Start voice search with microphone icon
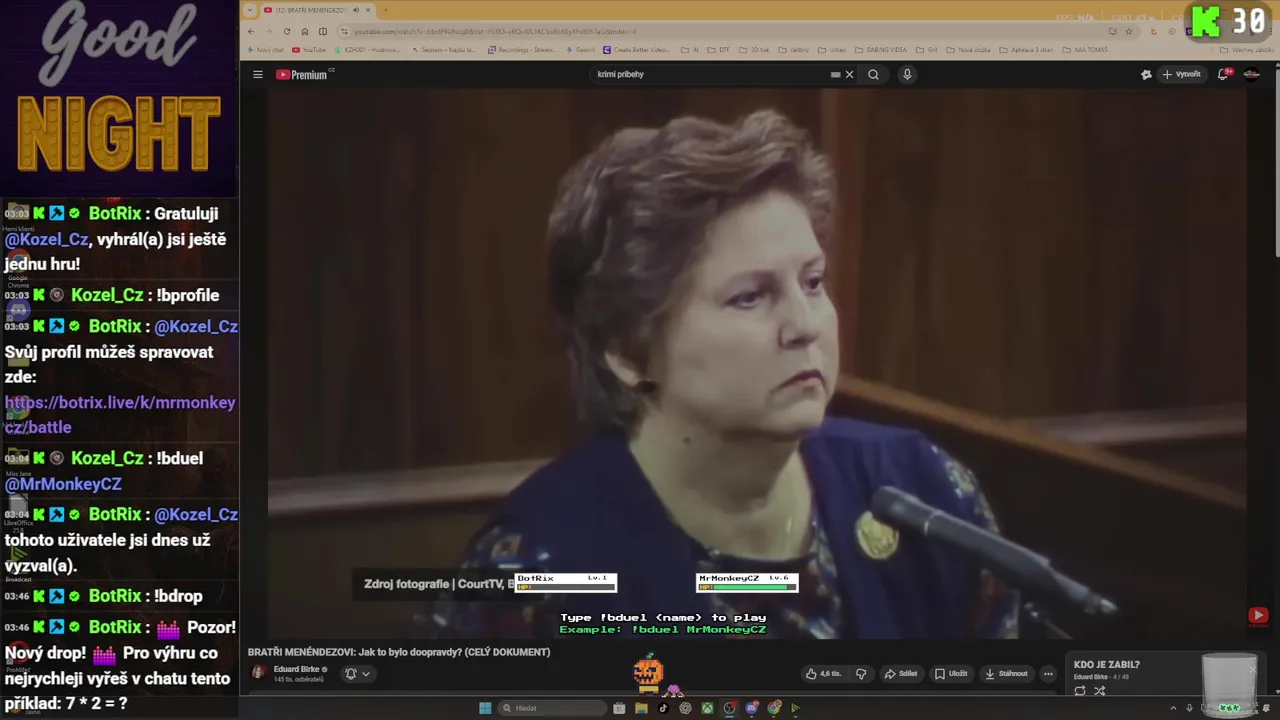 click(907, 74)
